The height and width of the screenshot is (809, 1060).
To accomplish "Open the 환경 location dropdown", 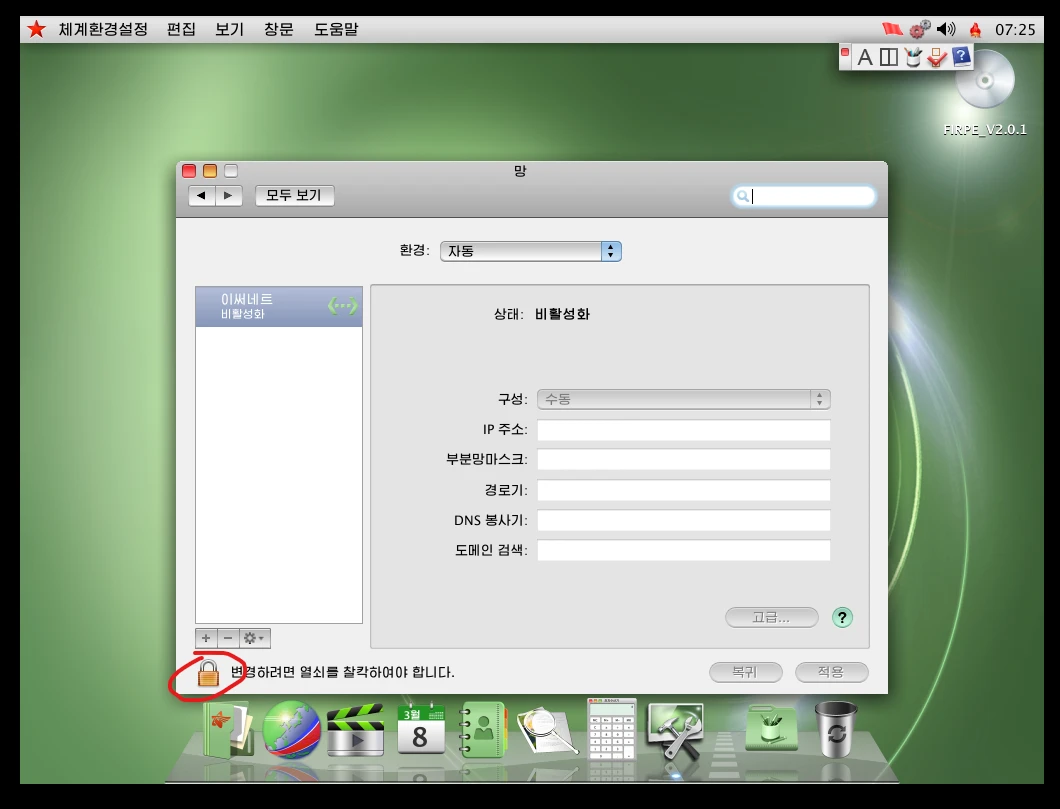I will coord(530,251).
